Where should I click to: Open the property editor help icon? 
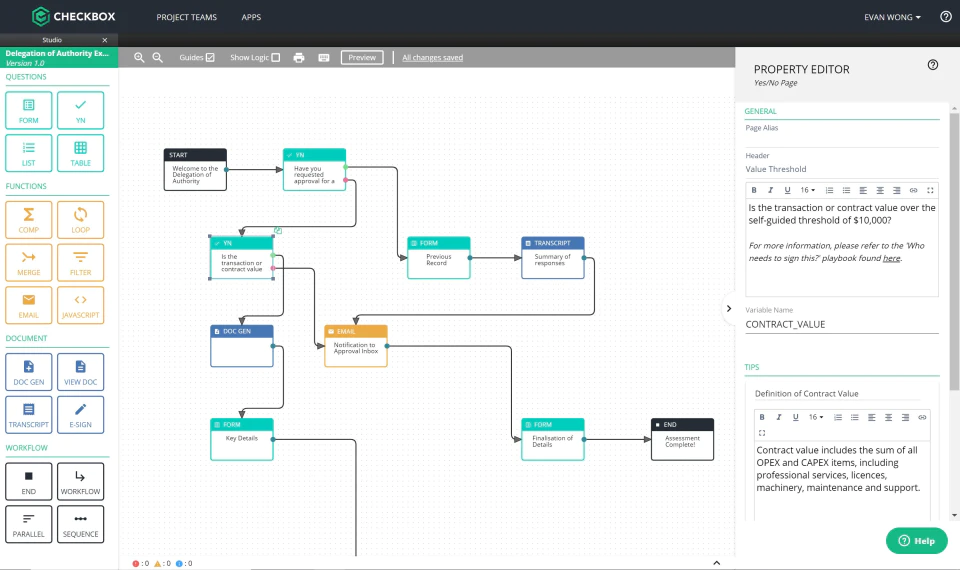[x=932, y=65]
